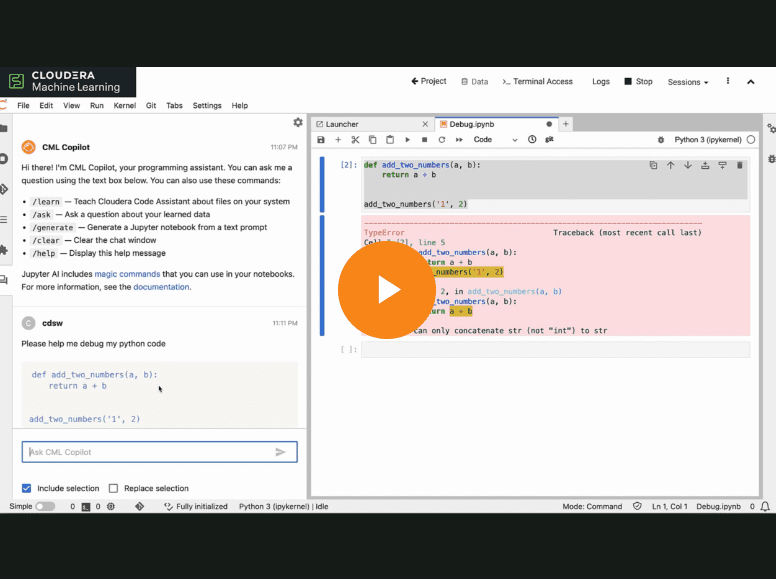Image resolution: width=776 pixels, height=579 pixels.
Task: Open the Git menu
Action: pyautogui.click(x=151, y=105)
